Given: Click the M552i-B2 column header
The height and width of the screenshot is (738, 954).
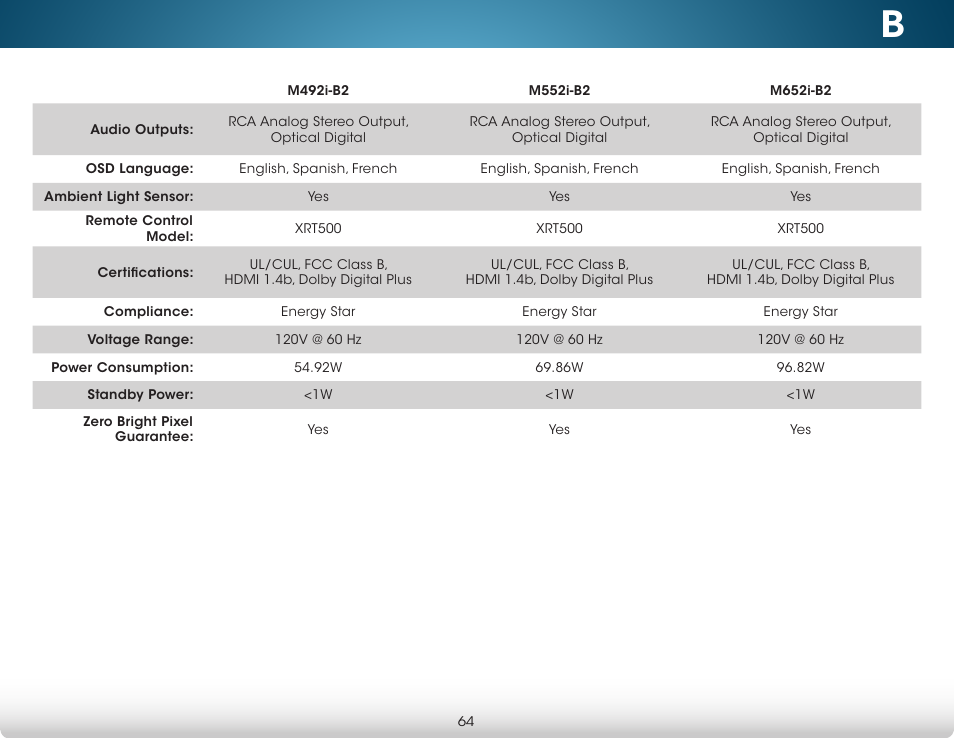Looking at the screenshot, I should point(559,91).
